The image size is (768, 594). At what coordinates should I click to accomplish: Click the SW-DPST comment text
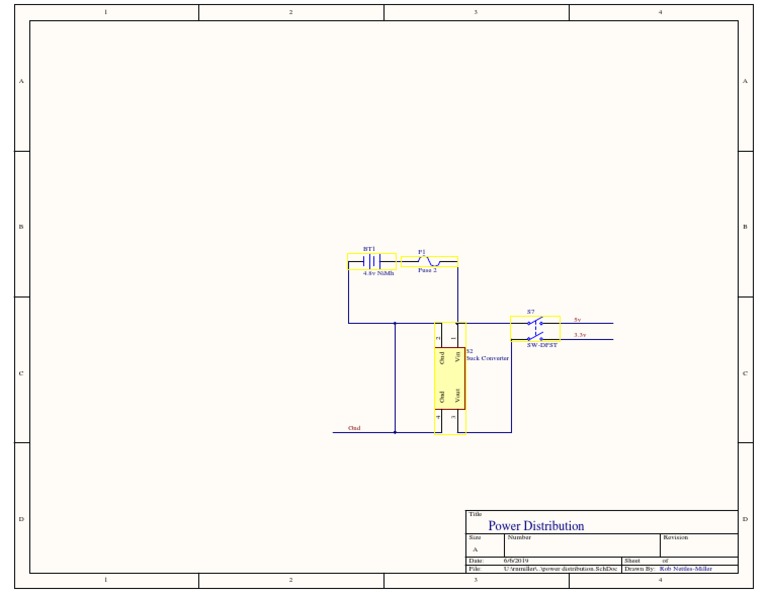coord(542,345)
